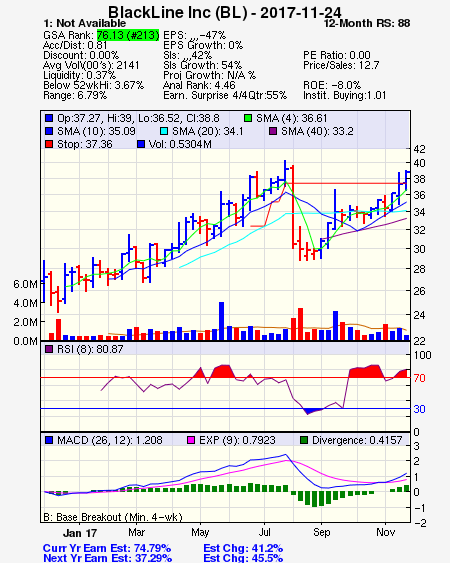The height and width of the screenshot is (563, 450).
Task: Click the Op:37.27 price legend blue square
Action: pyautogui.click(x=49, y=118)
